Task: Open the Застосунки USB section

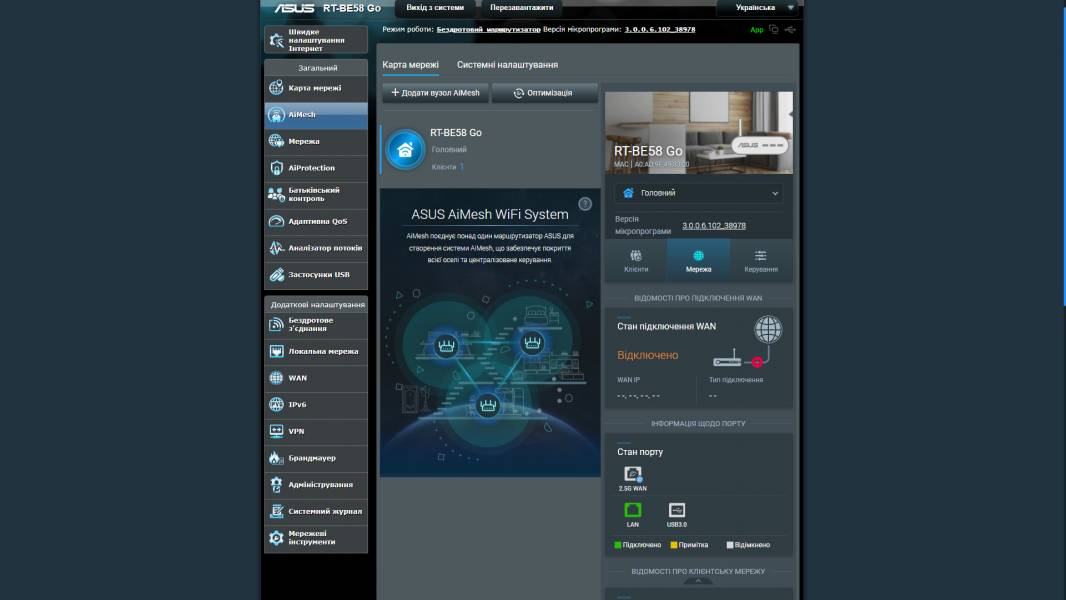Action: (315, 274)
